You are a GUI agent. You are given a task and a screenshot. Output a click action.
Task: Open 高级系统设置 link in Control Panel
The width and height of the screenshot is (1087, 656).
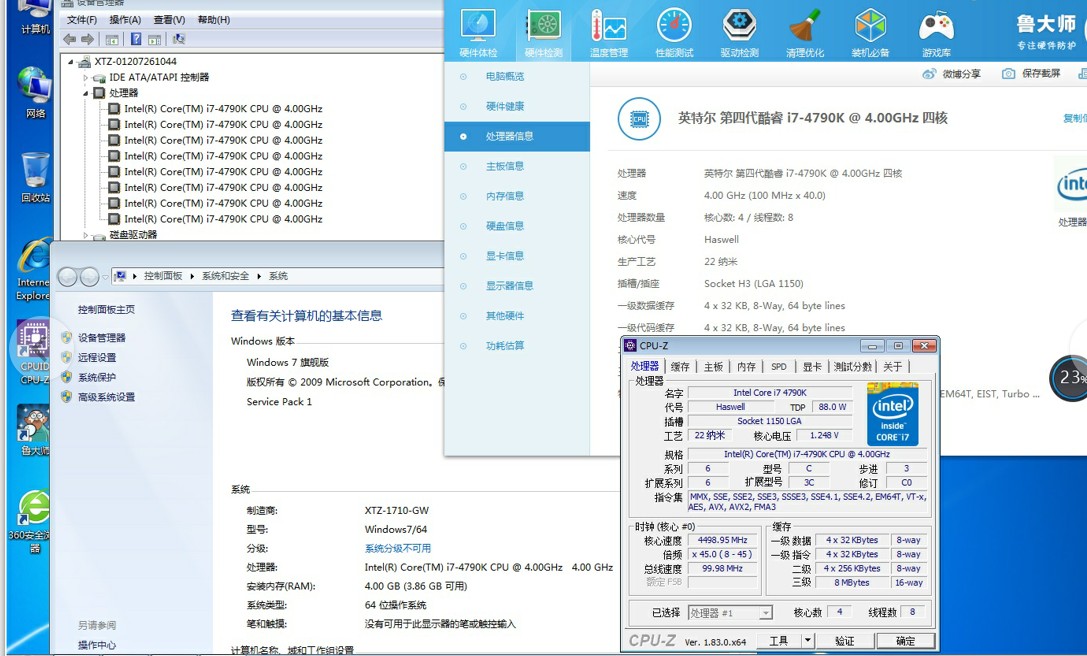tap(106, 397)
